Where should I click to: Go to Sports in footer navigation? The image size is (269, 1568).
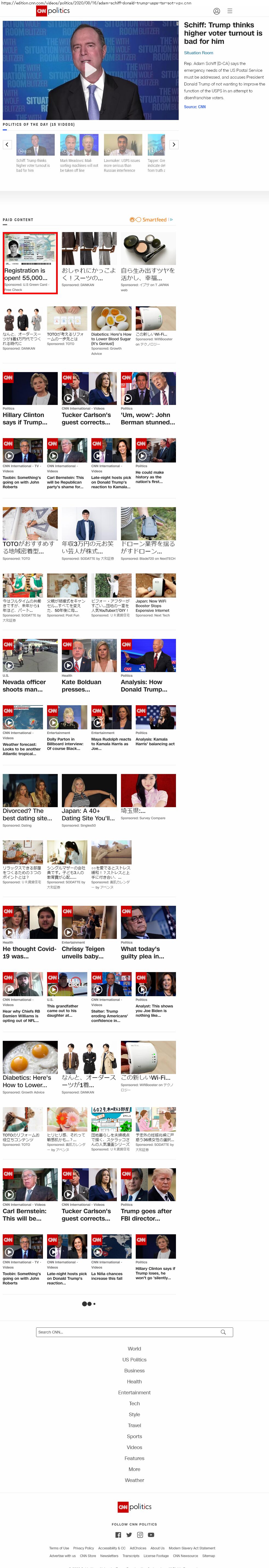pos(135,1436)
